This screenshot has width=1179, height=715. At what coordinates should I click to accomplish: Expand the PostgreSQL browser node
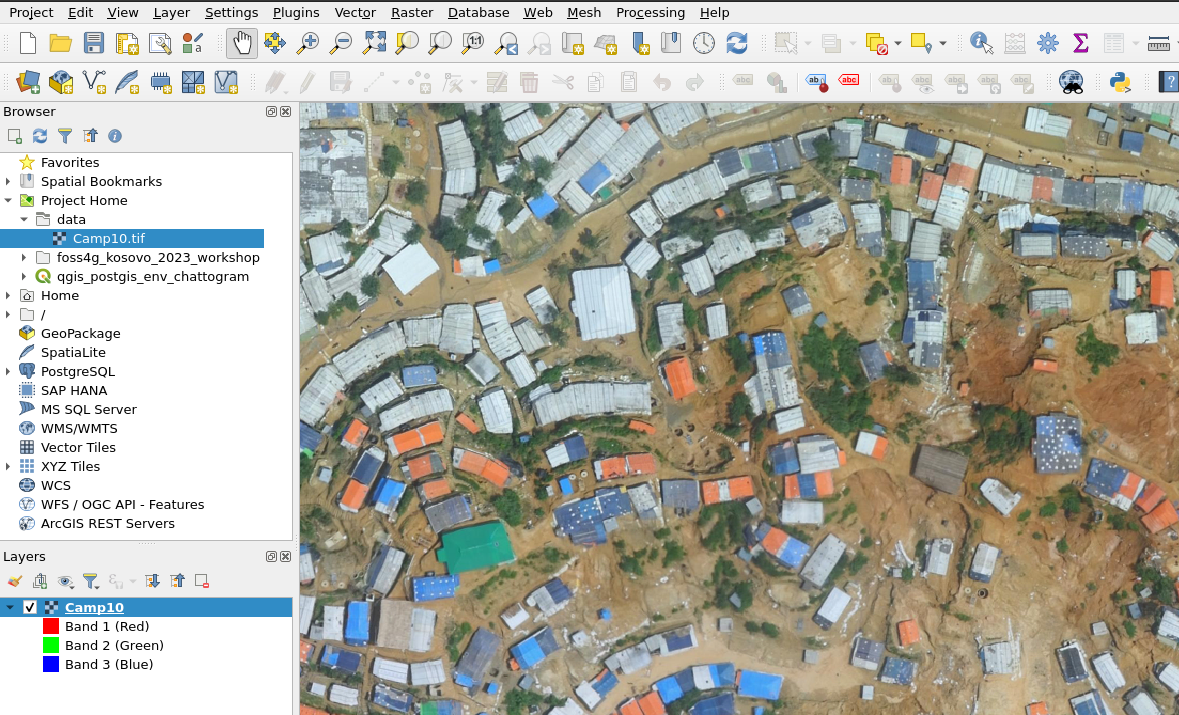pos(8,371)
